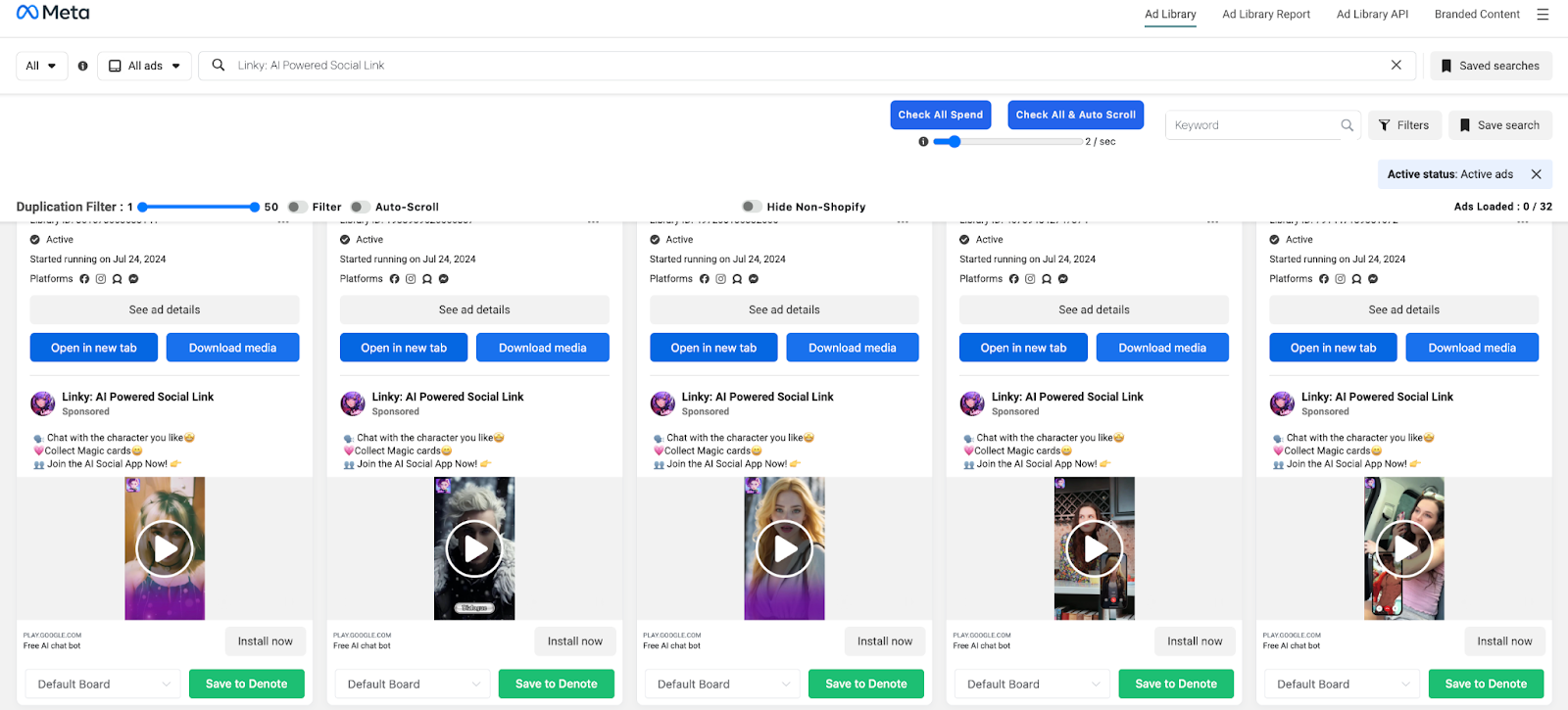Open the All category dropdown
This screenshot has height=710, width=1568.
(41, 66)
